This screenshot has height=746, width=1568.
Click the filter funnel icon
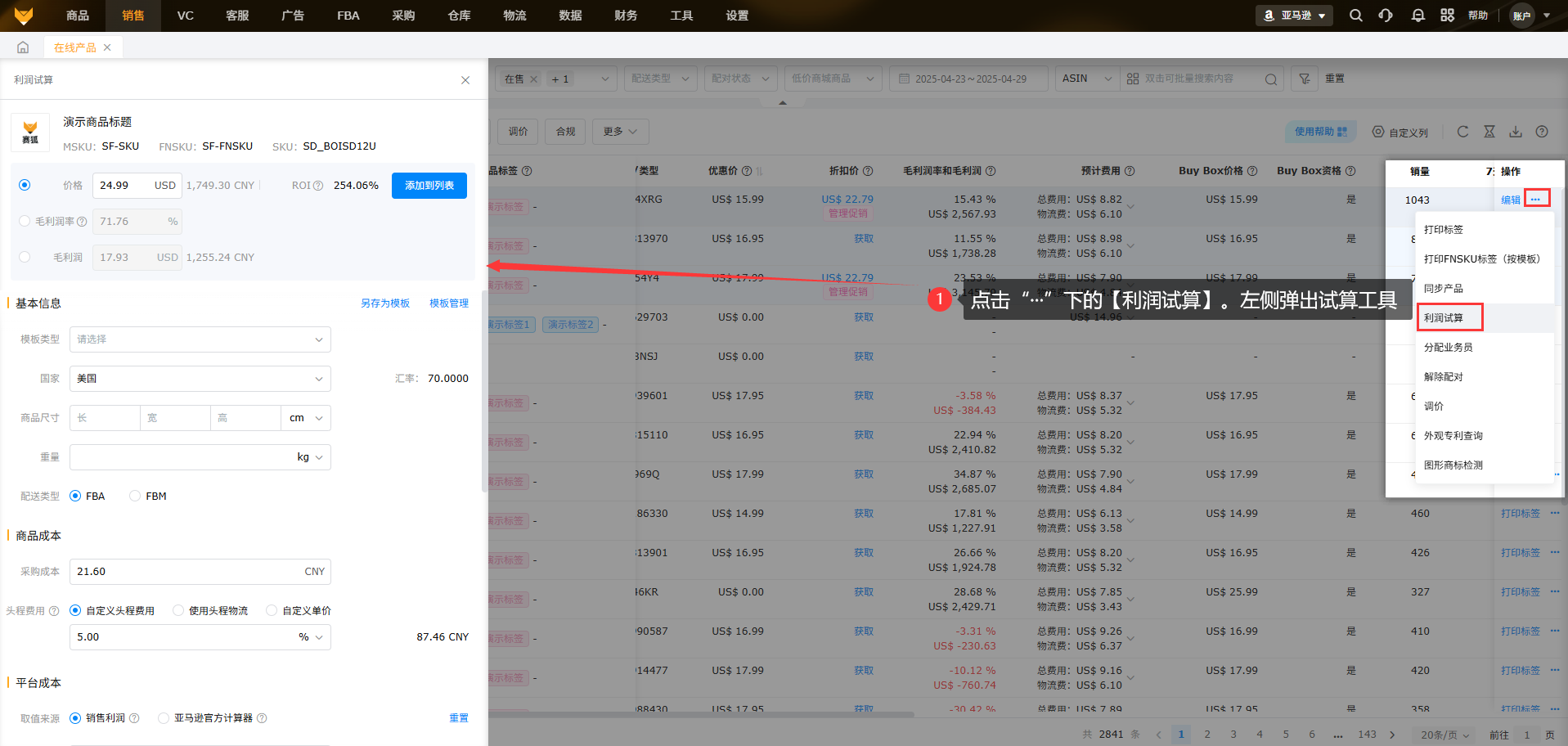(1305, 79)
